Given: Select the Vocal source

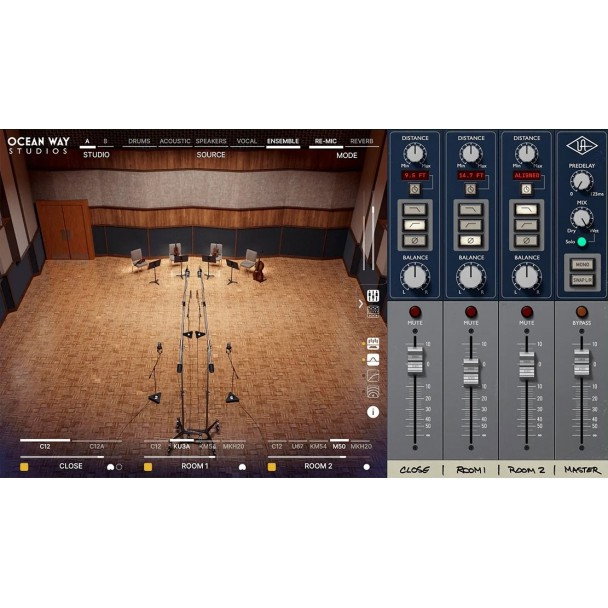Looking at the screenshot, I should click(x=247, y=142).
